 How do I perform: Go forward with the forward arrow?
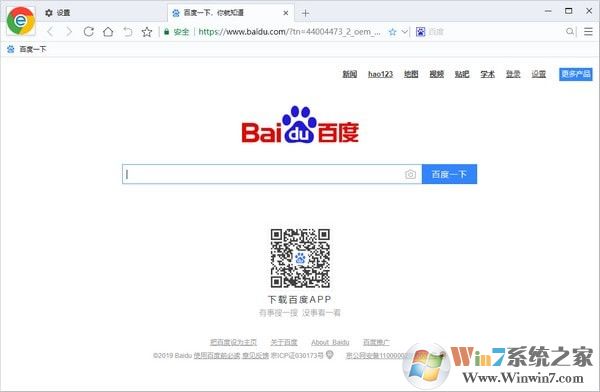click(x=69, y=32)
